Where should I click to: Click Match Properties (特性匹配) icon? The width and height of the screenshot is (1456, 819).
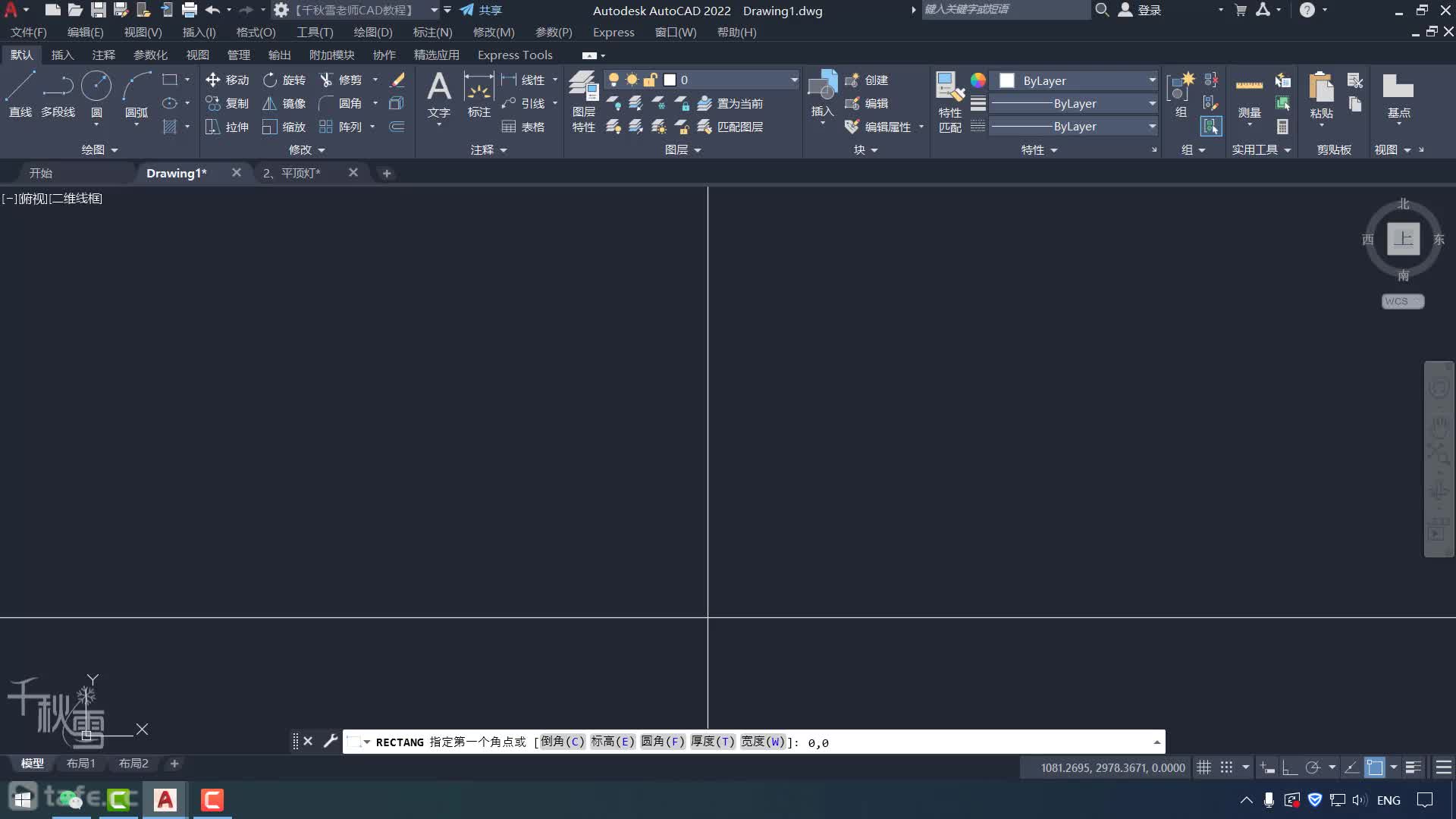(949, 102)
